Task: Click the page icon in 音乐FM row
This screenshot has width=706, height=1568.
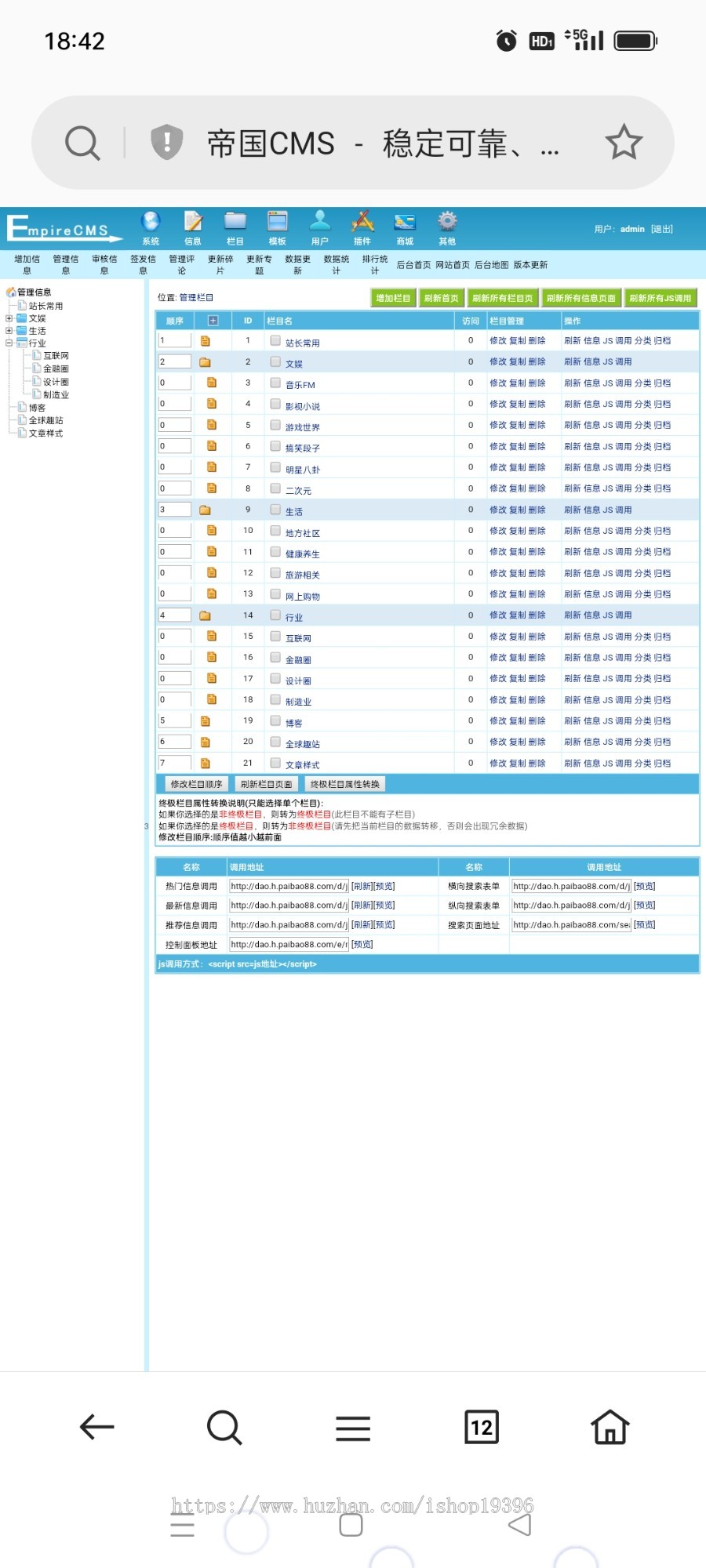Action: [211, 383]
